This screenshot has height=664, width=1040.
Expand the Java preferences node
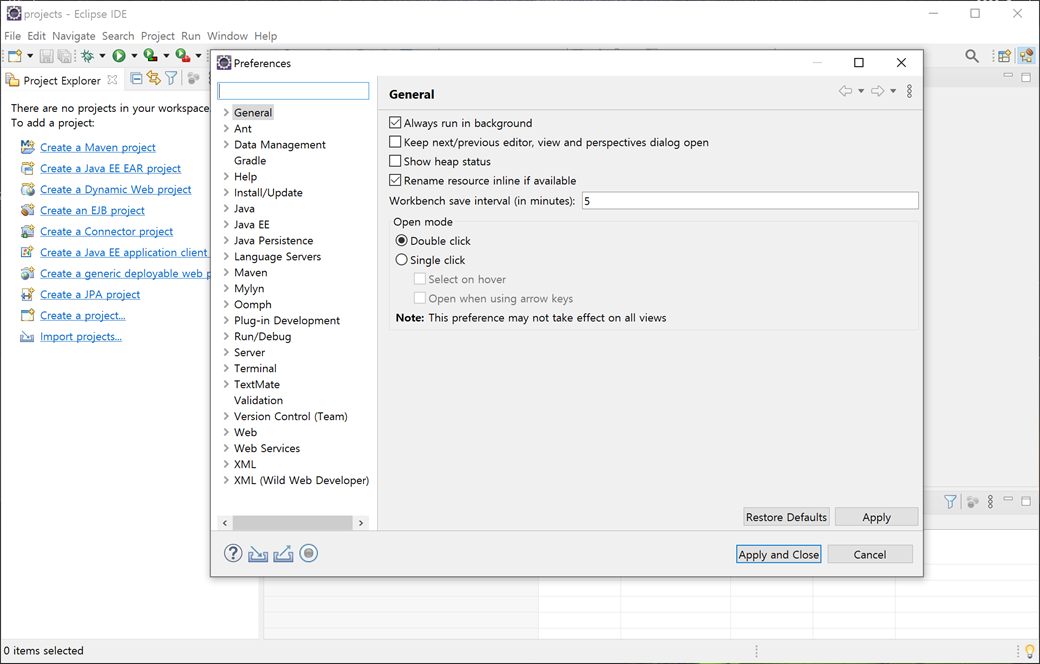226,208
